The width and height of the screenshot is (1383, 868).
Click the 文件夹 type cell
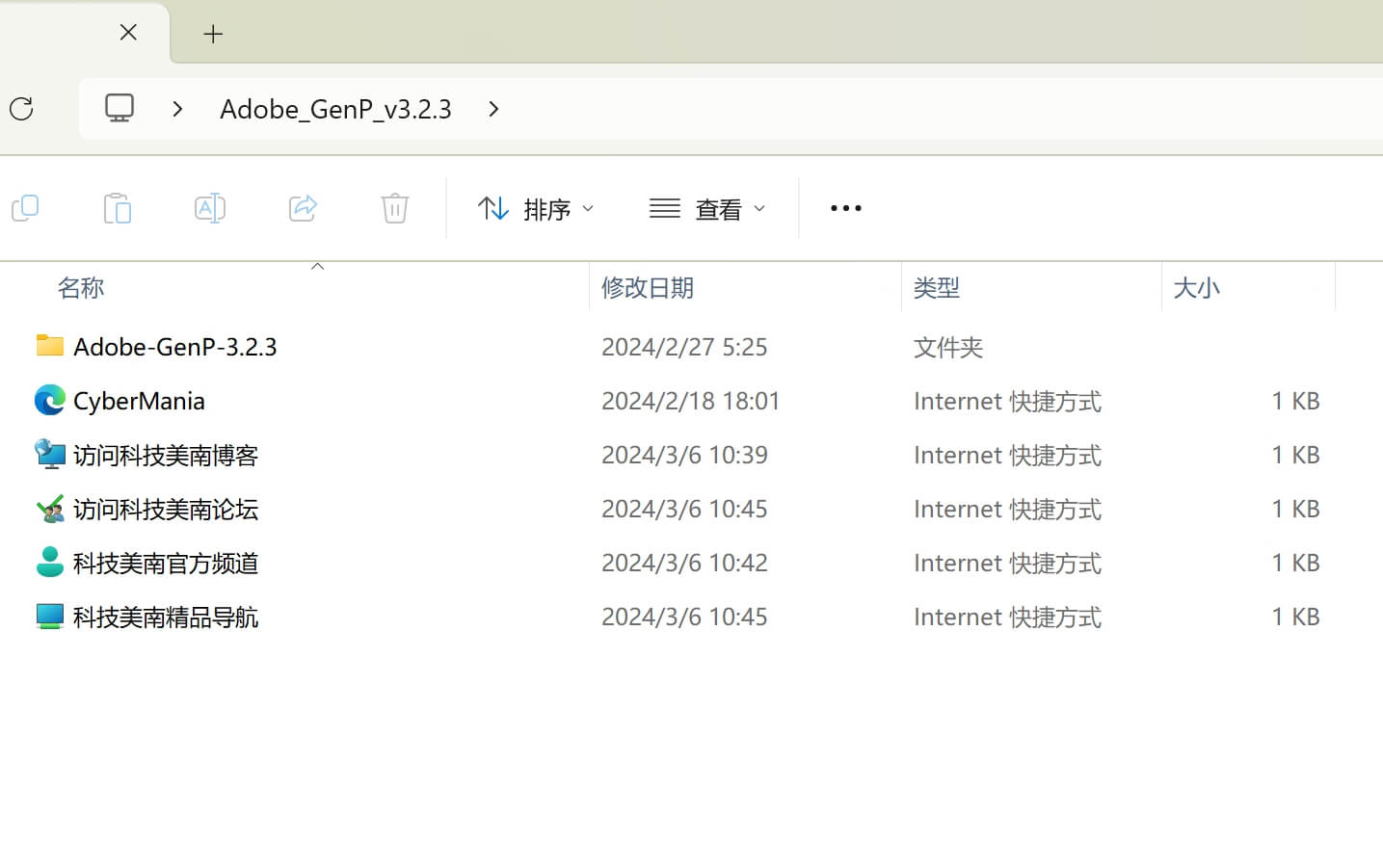coord(948,347)
